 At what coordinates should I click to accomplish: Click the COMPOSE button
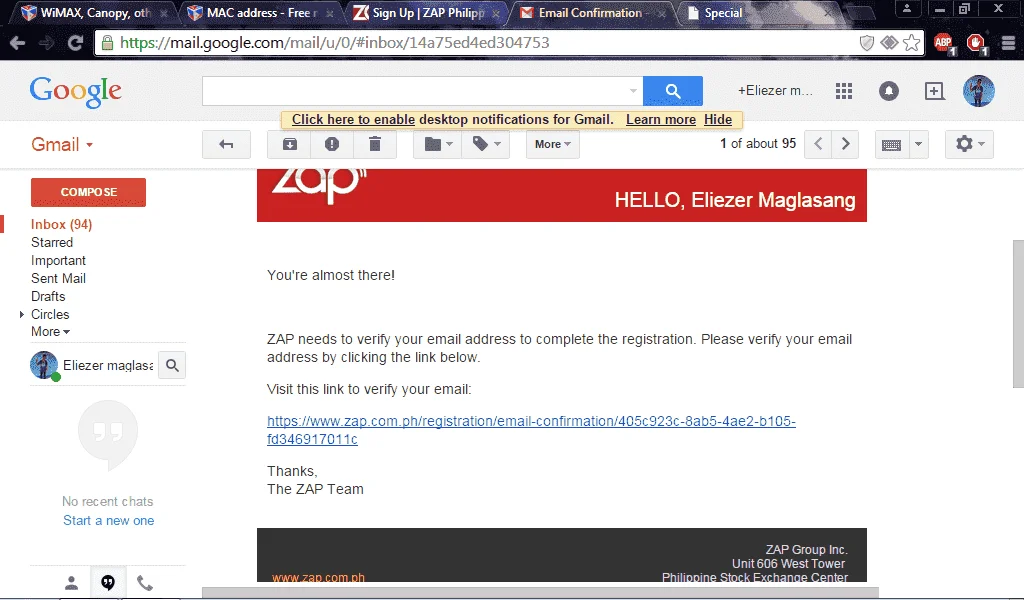[x=88, y=192]
